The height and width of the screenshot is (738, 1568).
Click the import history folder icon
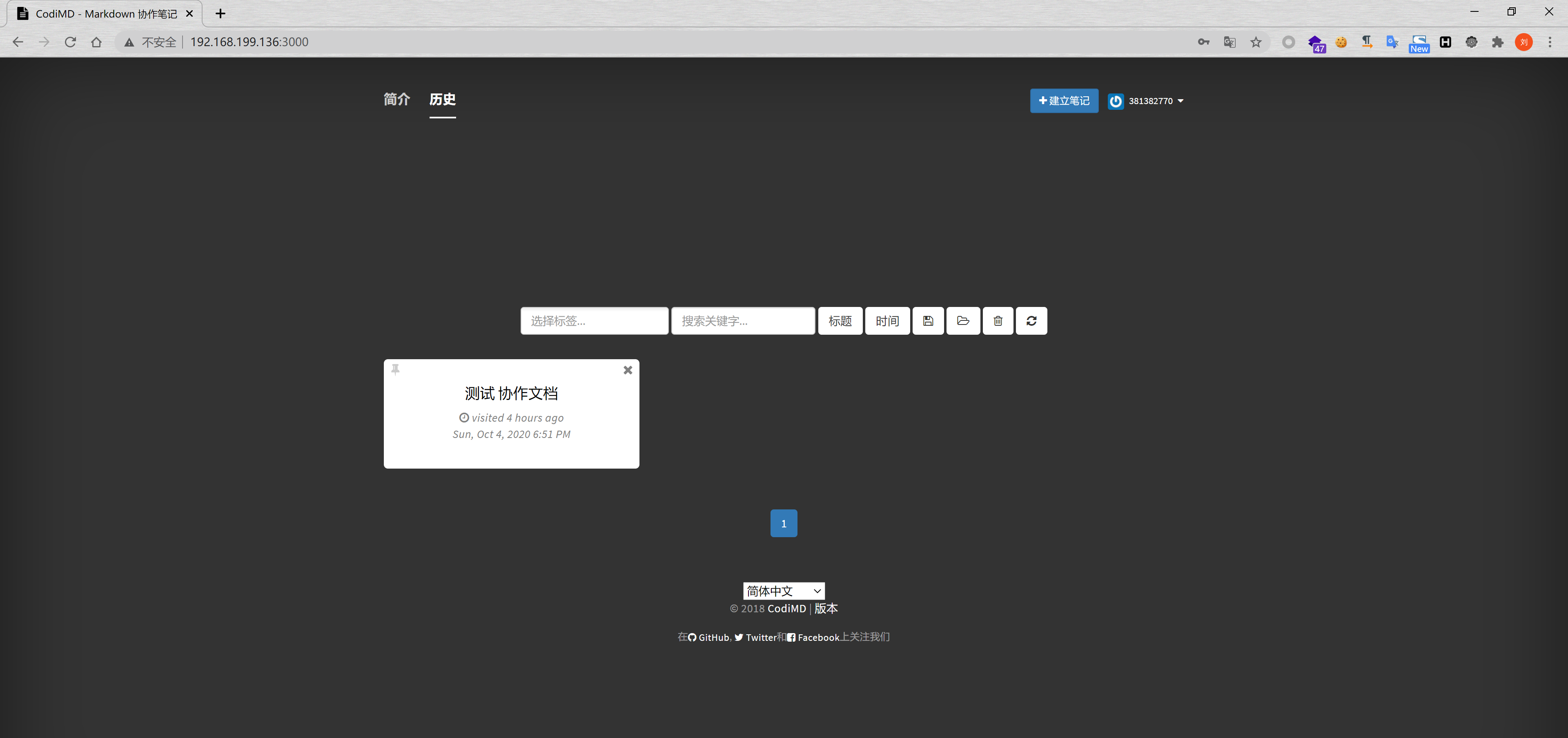[x=962, y=321]
